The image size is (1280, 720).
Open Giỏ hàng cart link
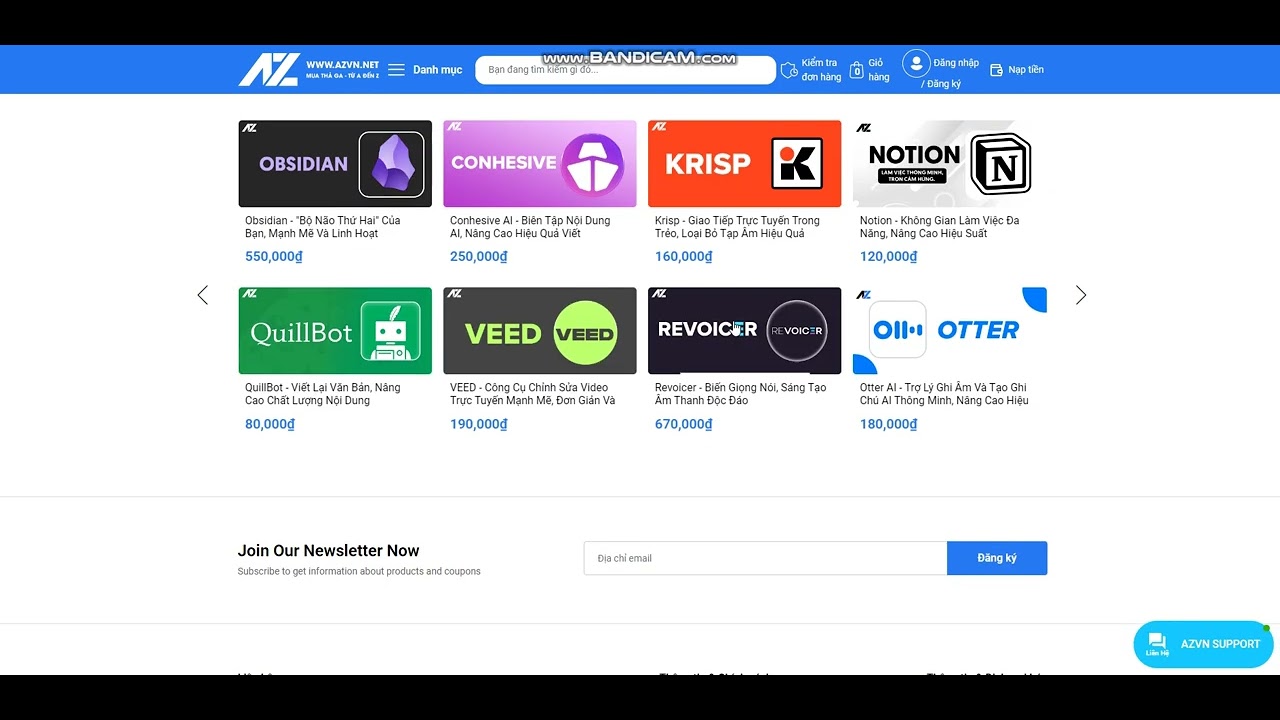[878, 70]
